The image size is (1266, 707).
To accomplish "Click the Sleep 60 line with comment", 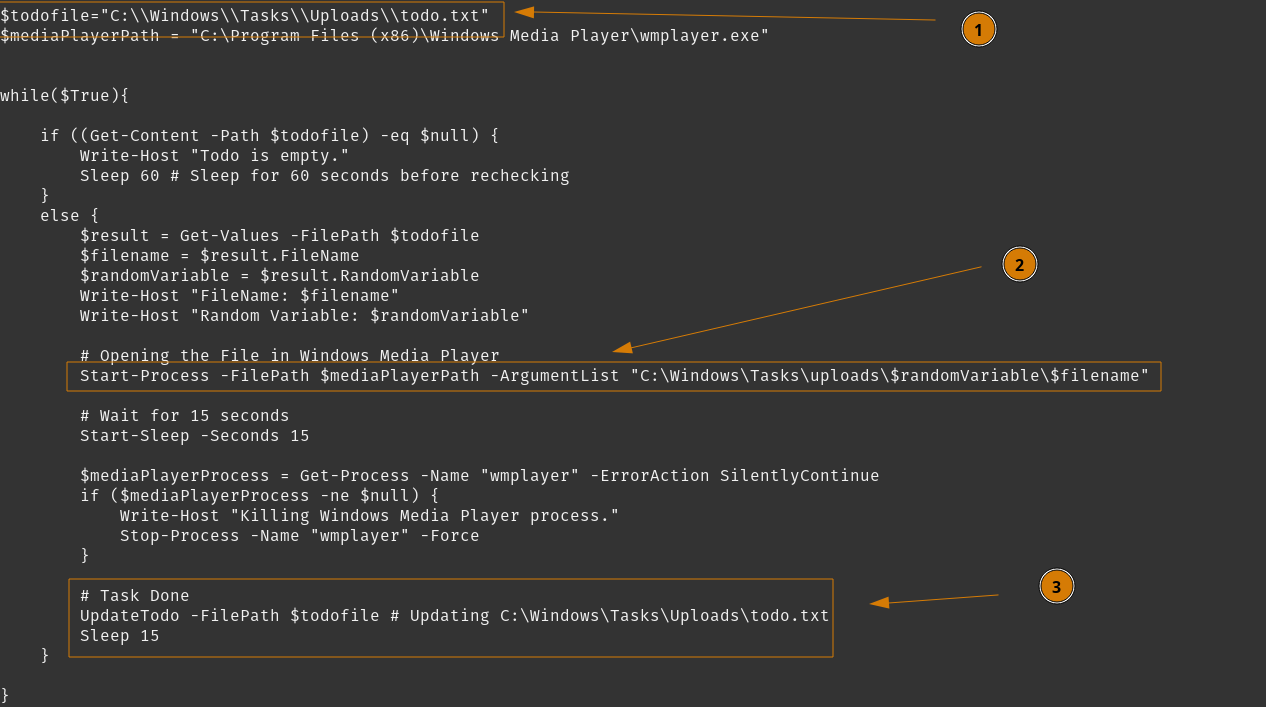I will (x=324, y=176).
